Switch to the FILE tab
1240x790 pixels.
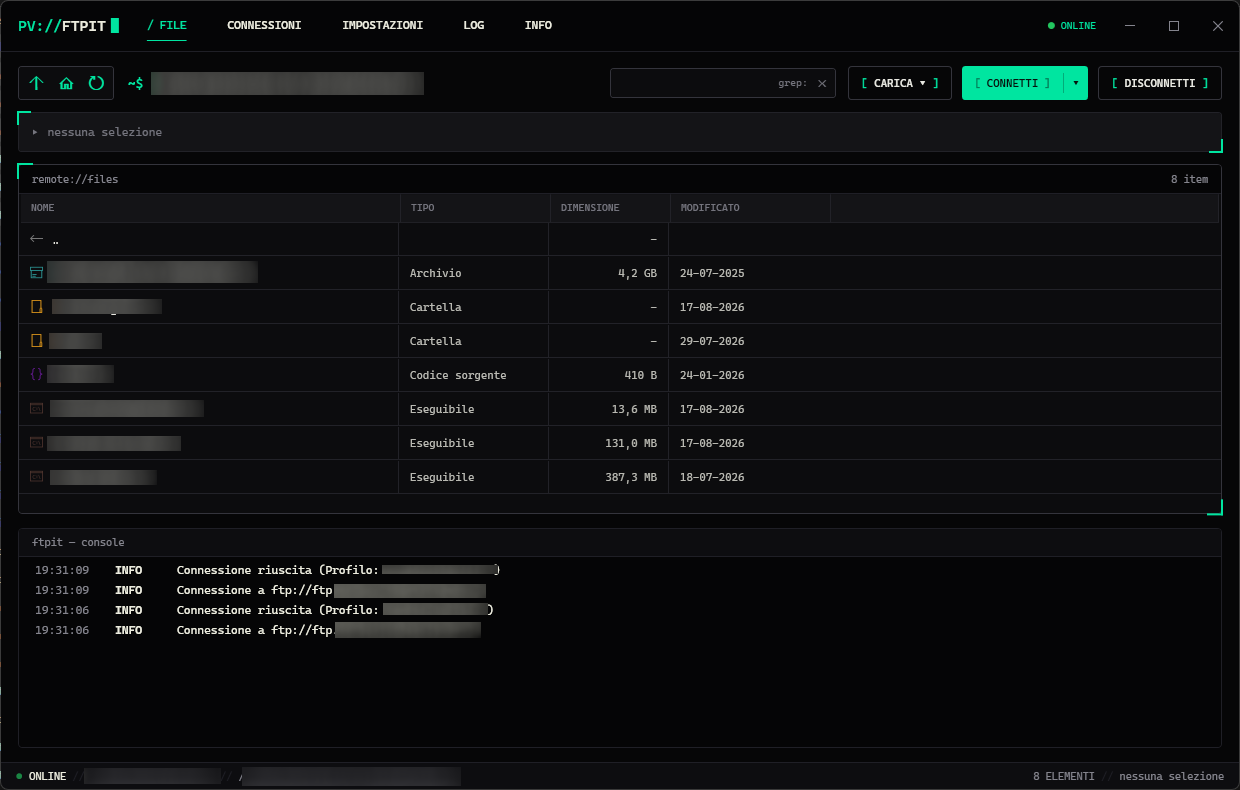click(167, 25)
